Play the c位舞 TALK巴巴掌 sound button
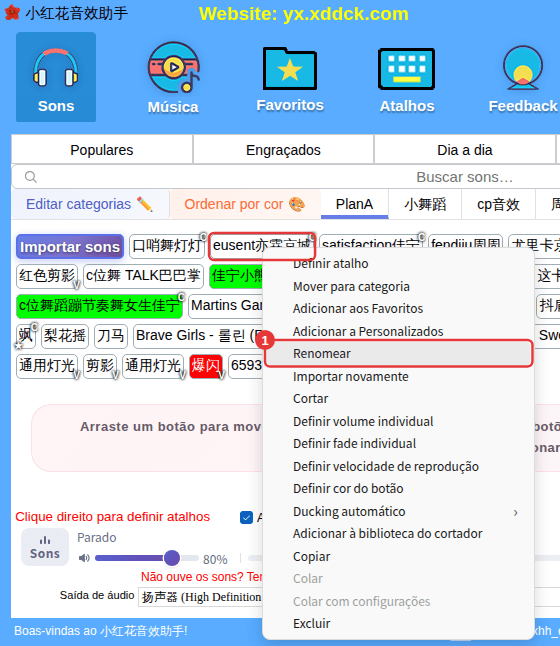 coord(143,276)
